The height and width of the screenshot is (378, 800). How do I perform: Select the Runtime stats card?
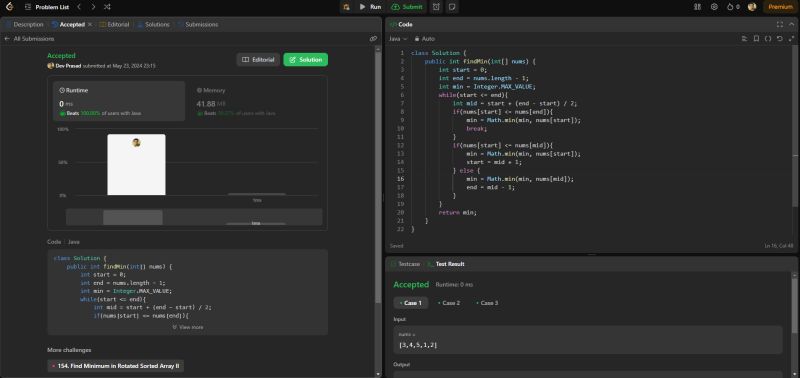[119, 101]
